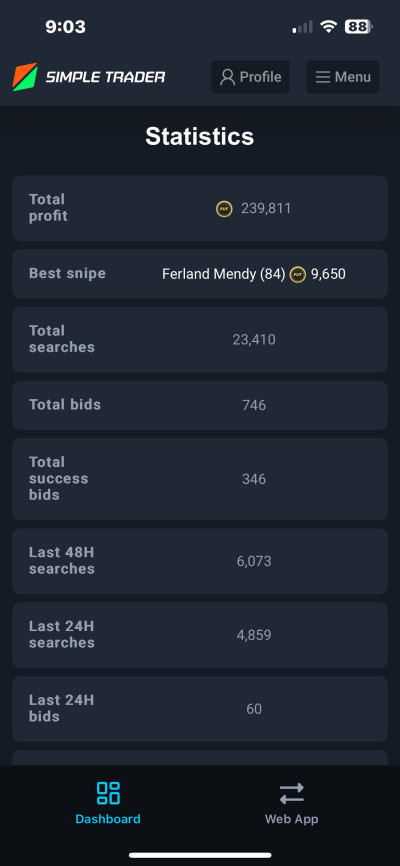400x866 pixels.
Task: Tap the Wi-Fi status icon
Action: click(x=329, y=27)
